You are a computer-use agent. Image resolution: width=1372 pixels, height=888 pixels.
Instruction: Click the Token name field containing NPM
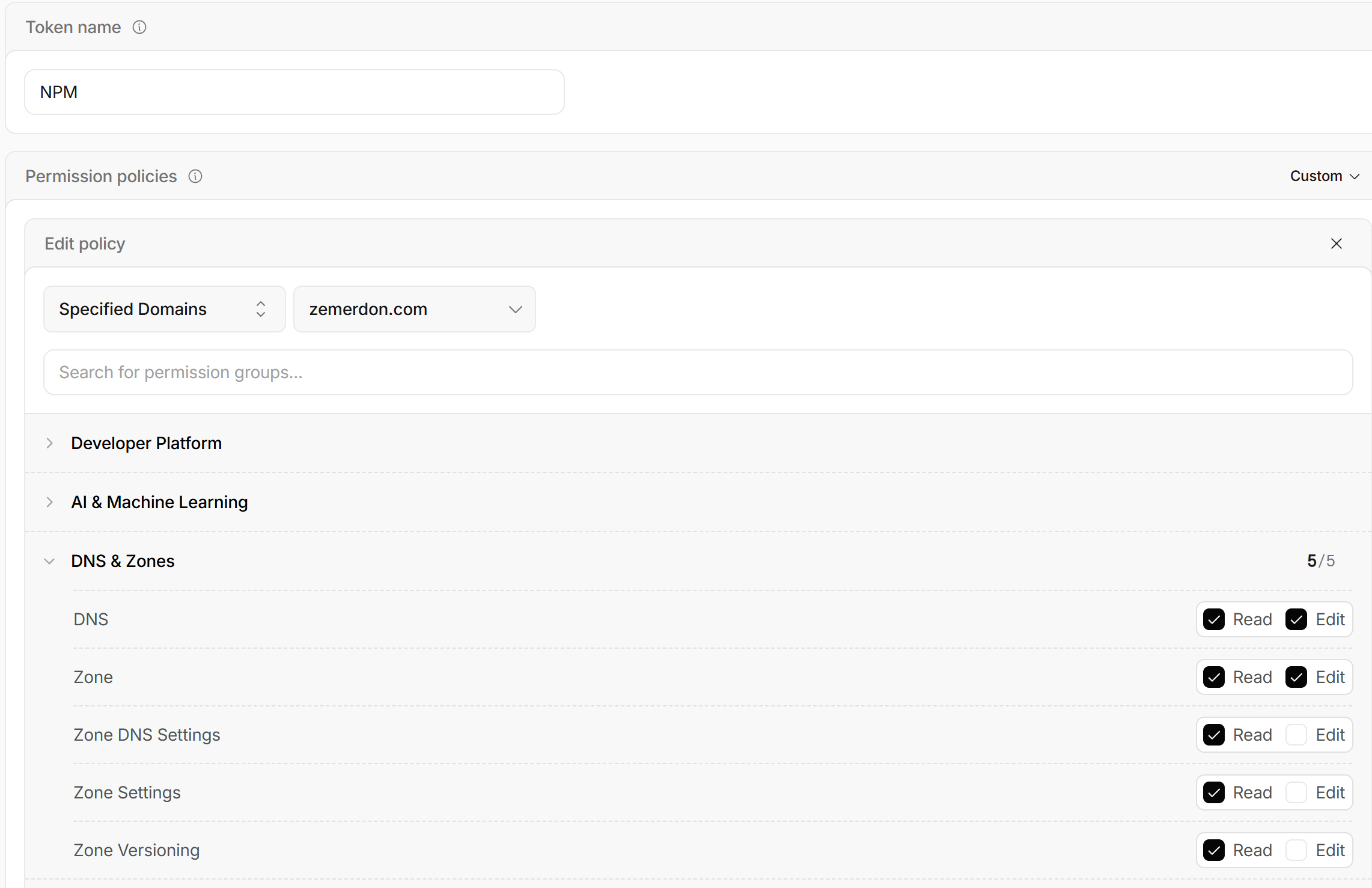(x=294, y=92)
